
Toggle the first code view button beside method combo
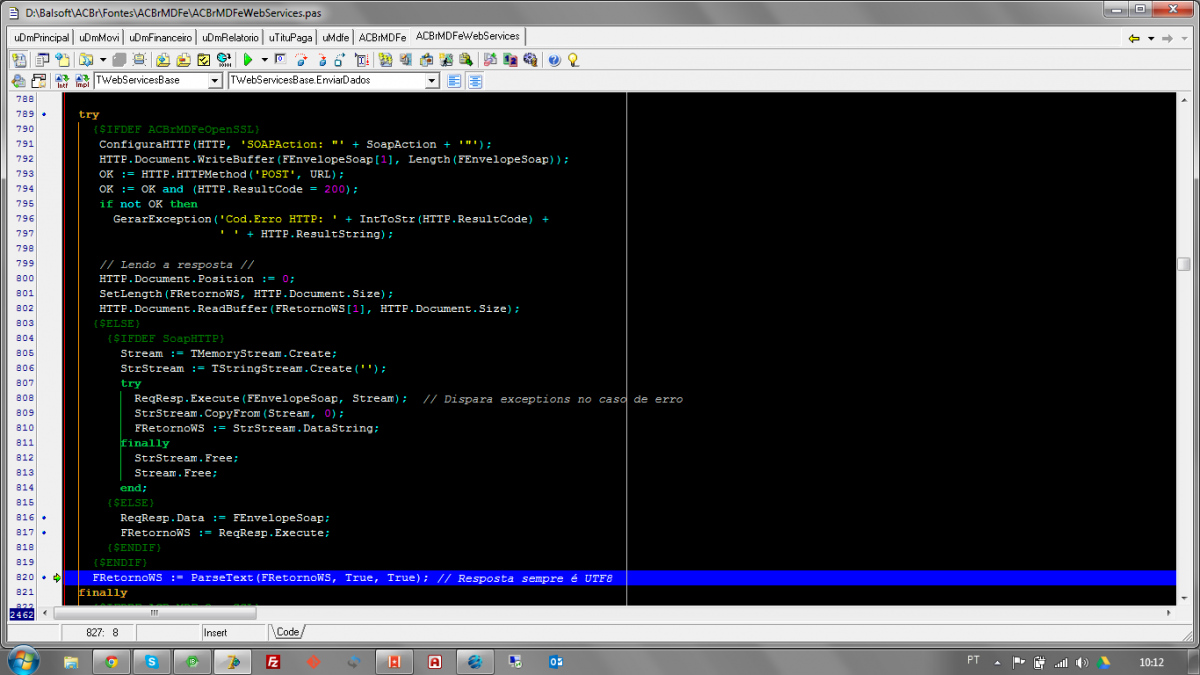click(455, 80)
